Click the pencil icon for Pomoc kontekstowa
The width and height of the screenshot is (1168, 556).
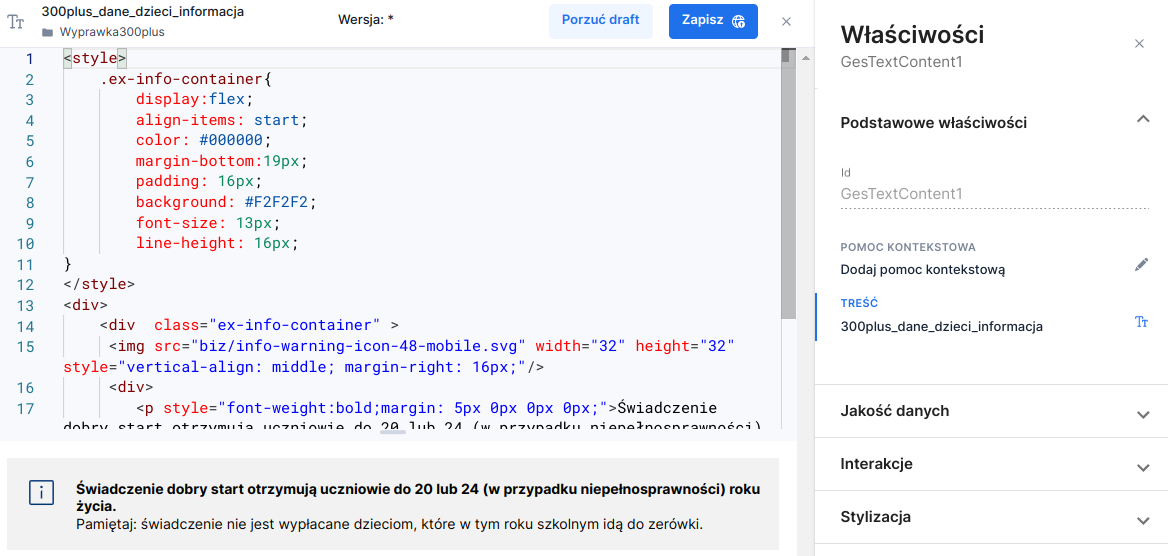(x=1142, y=265)
